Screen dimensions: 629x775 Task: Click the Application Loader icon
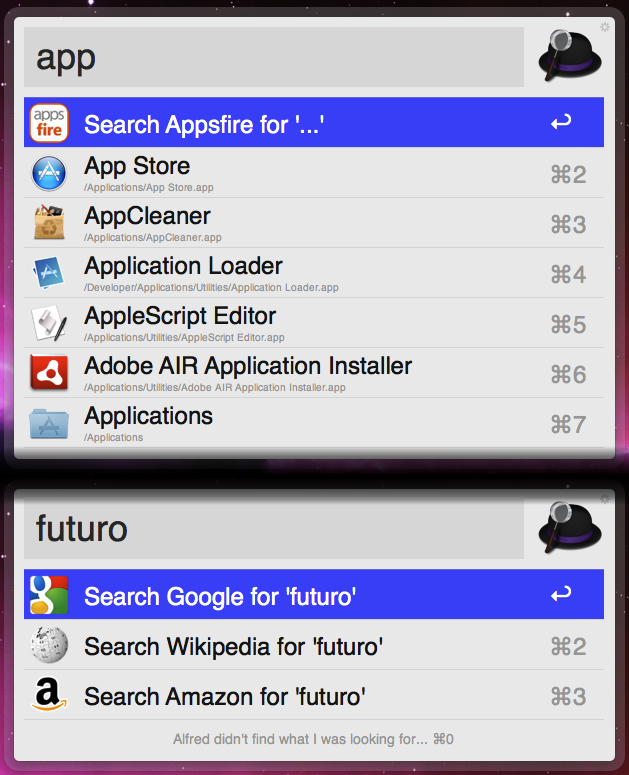48,272
